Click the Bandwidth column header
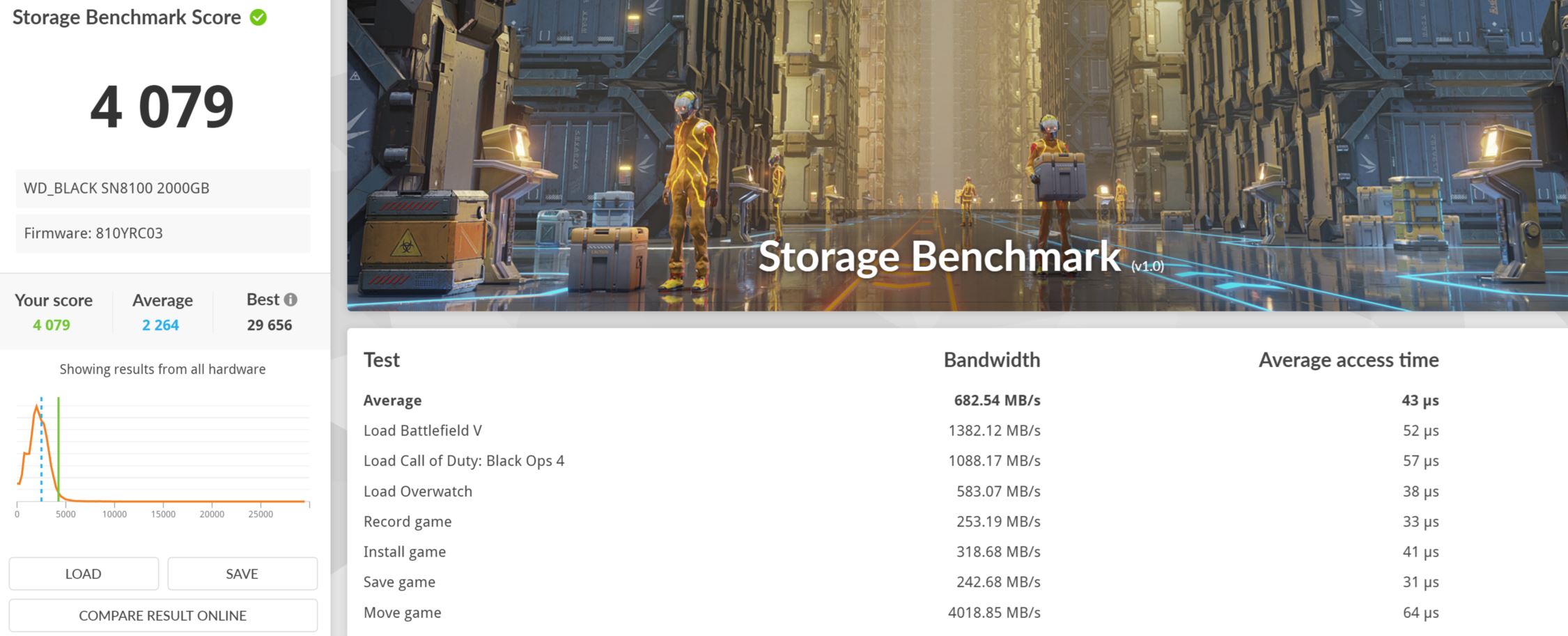Screen dimensions: 1568x636 992,359
